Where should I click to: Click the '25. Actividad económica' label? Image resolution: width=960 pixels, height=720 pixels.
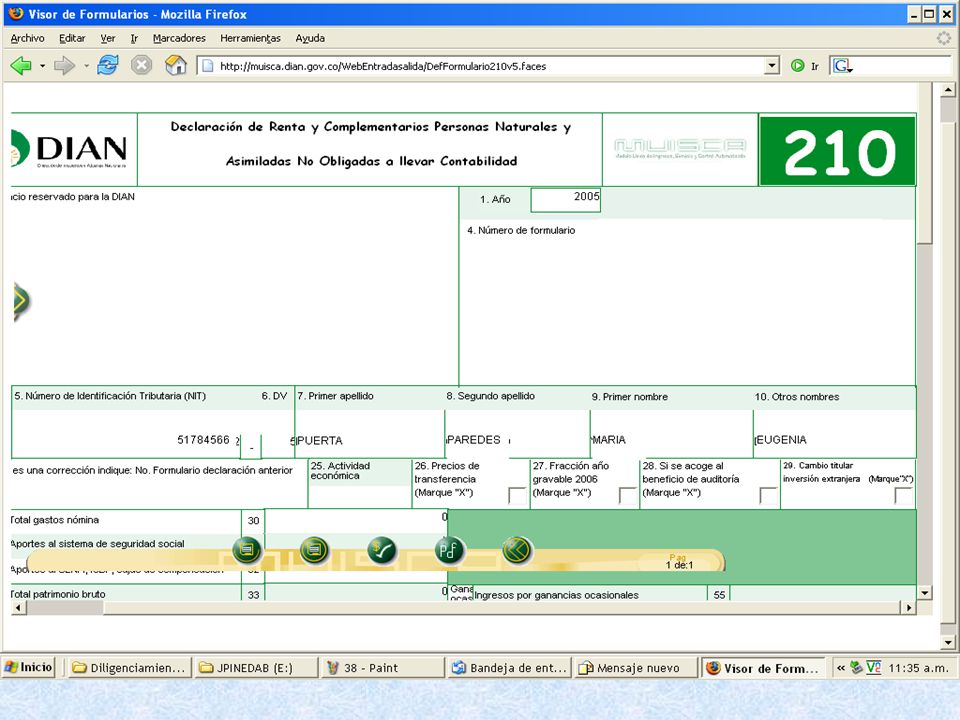click(x=340, y=470)
